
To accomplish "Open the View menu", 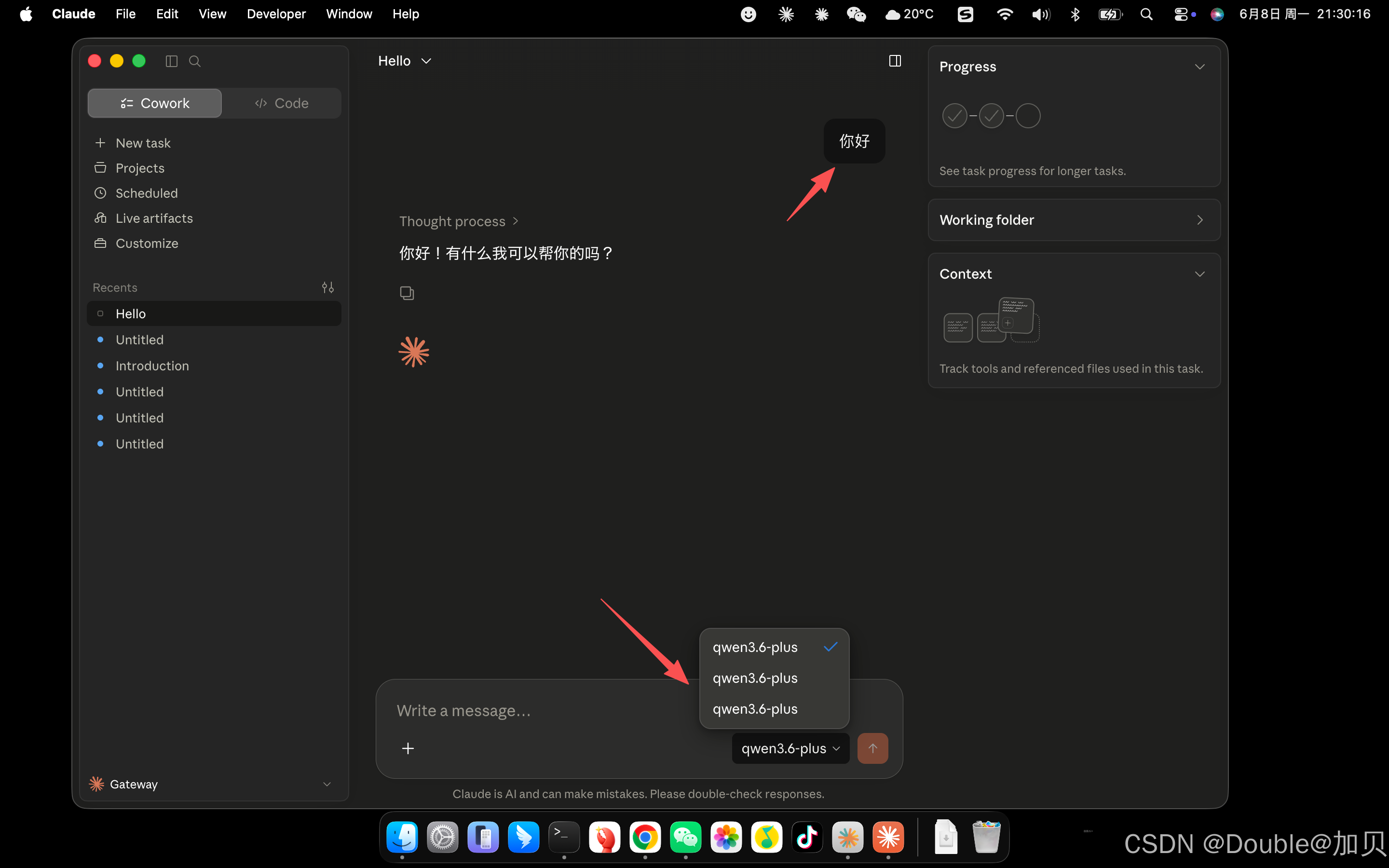I will 212,14.
